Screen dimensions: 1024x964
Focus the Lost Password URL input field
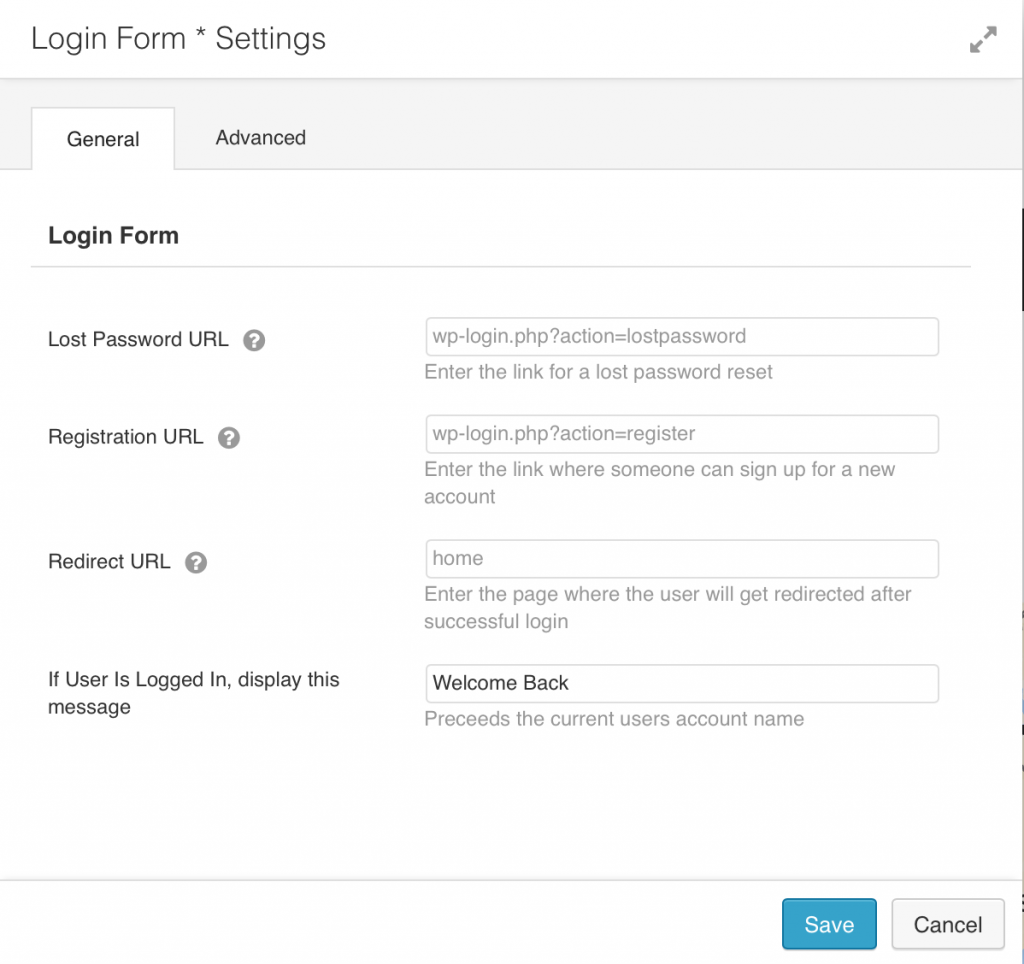click(683, 336)
